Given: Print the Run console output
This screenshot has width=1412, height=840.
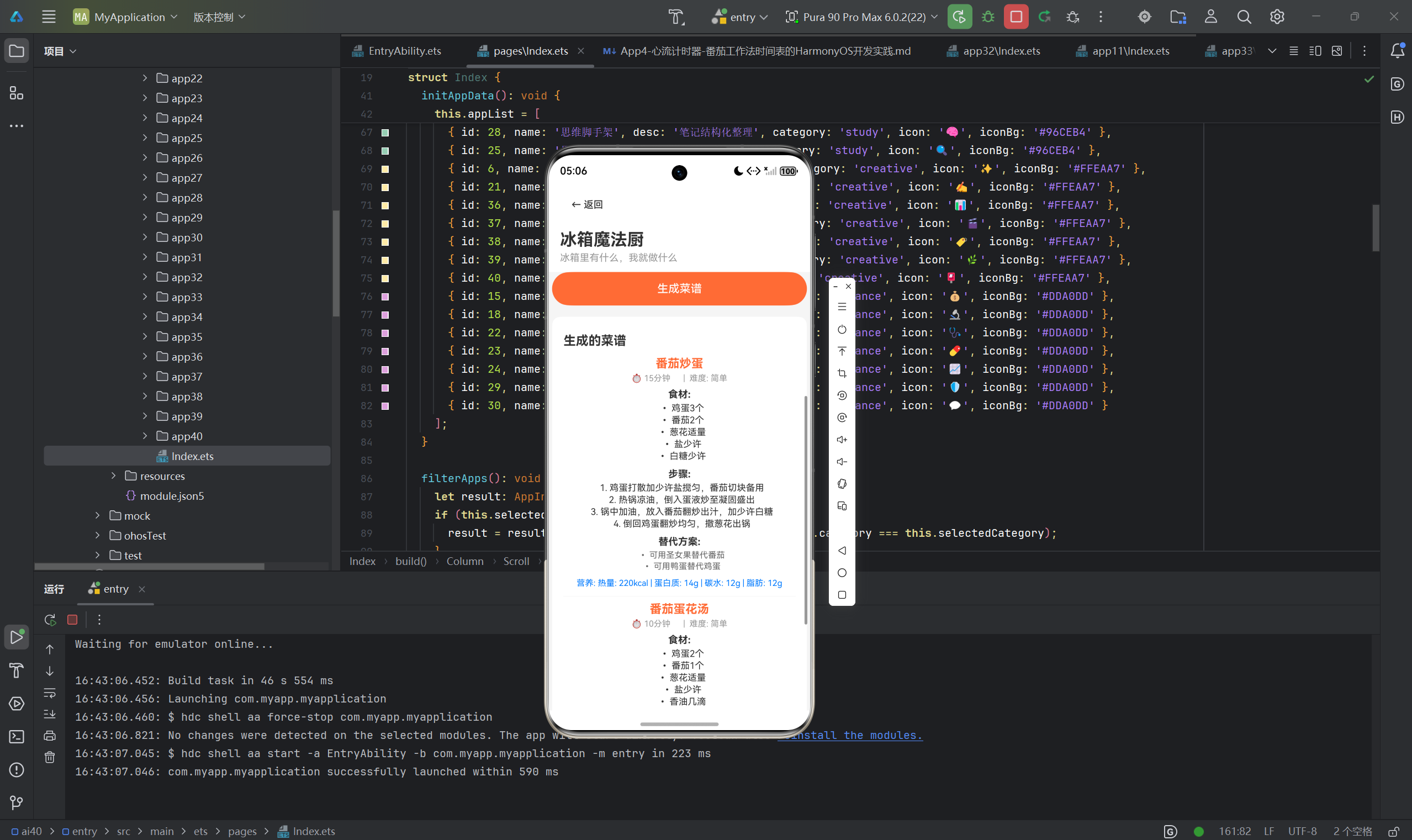Looking at the screenshot, I should [50, 736].
